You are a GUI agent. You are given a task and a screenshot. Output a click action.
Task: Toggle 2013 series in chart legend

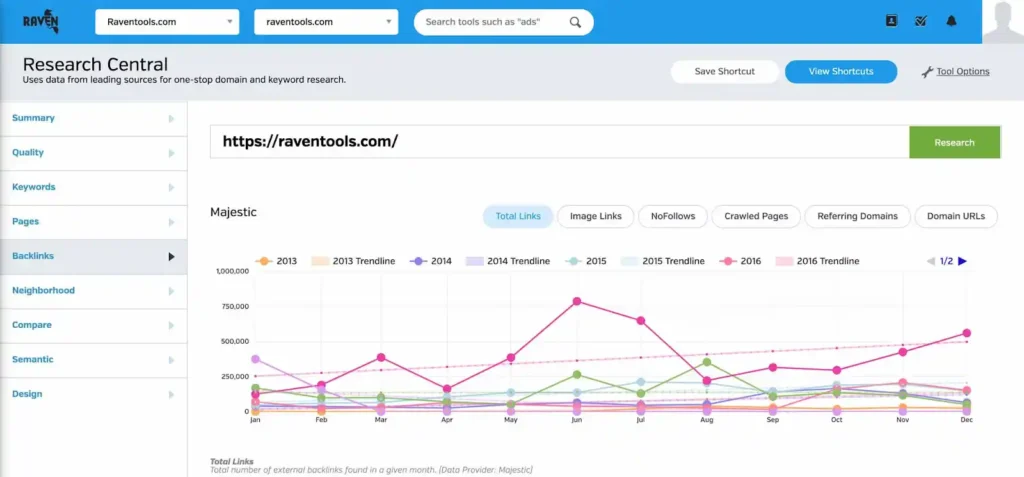coord(276,261)
